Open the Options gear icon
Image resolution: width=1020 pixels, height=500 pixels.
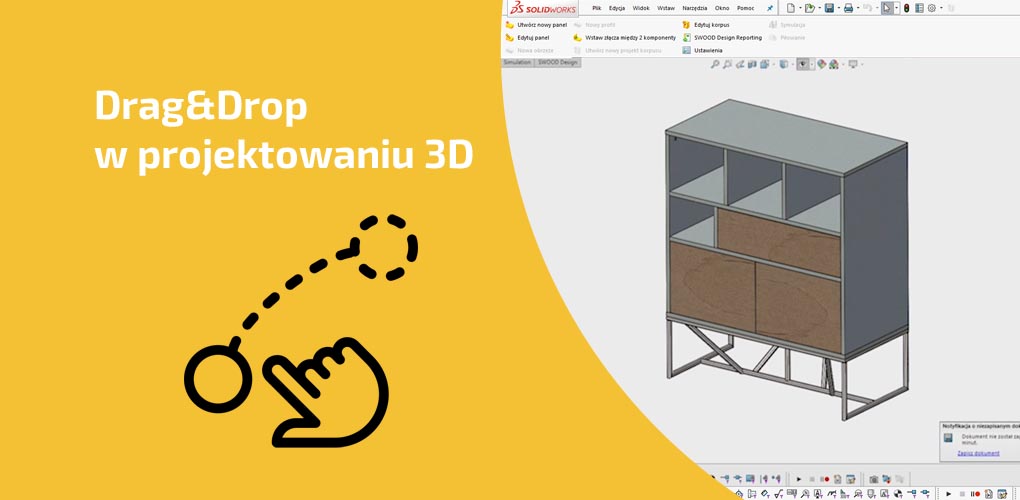(932, 8)
